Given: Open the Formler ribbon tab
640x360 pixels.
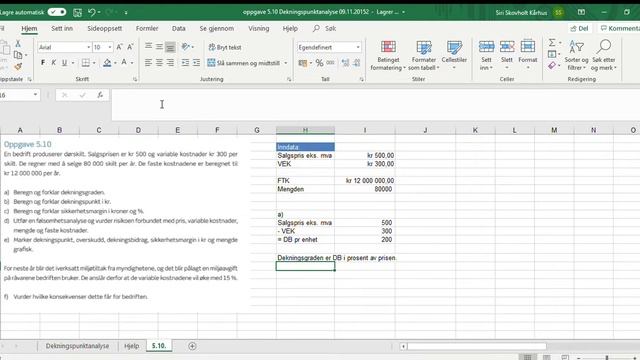Looking at the screenshot, I should click(x=147, y=28).
